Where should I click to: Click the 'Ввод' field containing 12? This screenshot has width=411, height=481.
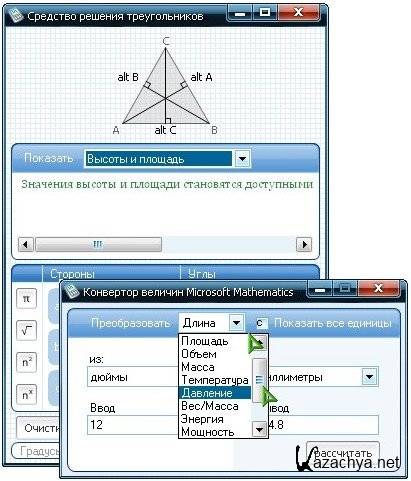[133, 425]
